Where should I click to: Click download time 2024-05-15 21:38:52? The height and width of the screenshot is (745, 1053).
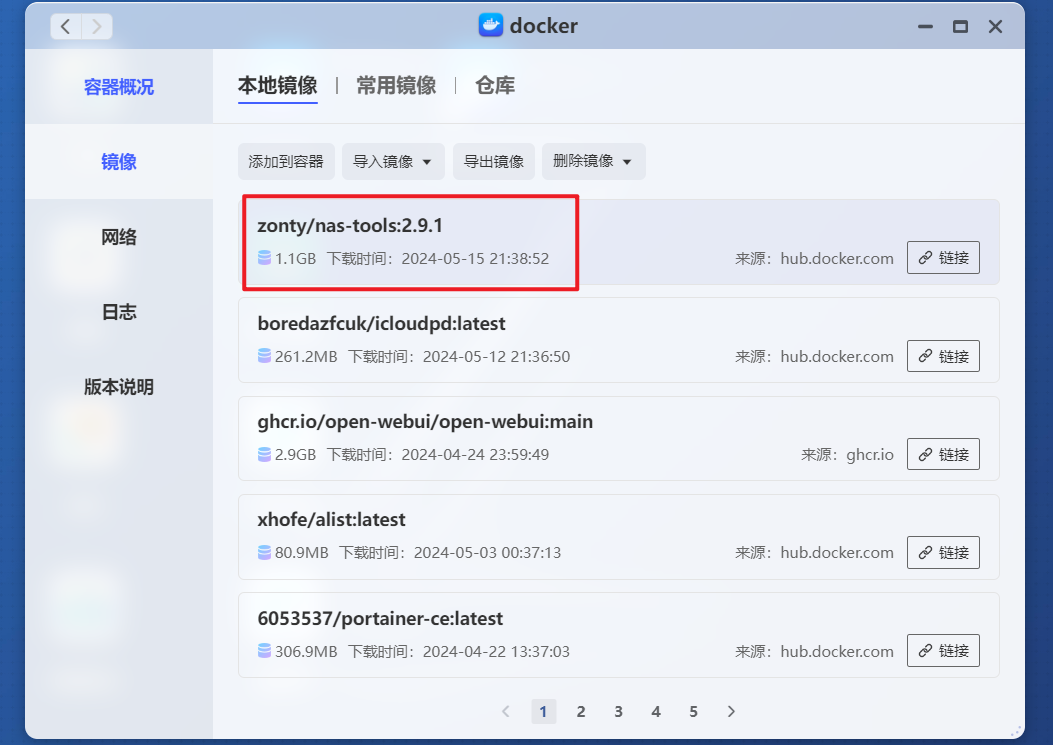pyautogui.click(x=475, y=259)
